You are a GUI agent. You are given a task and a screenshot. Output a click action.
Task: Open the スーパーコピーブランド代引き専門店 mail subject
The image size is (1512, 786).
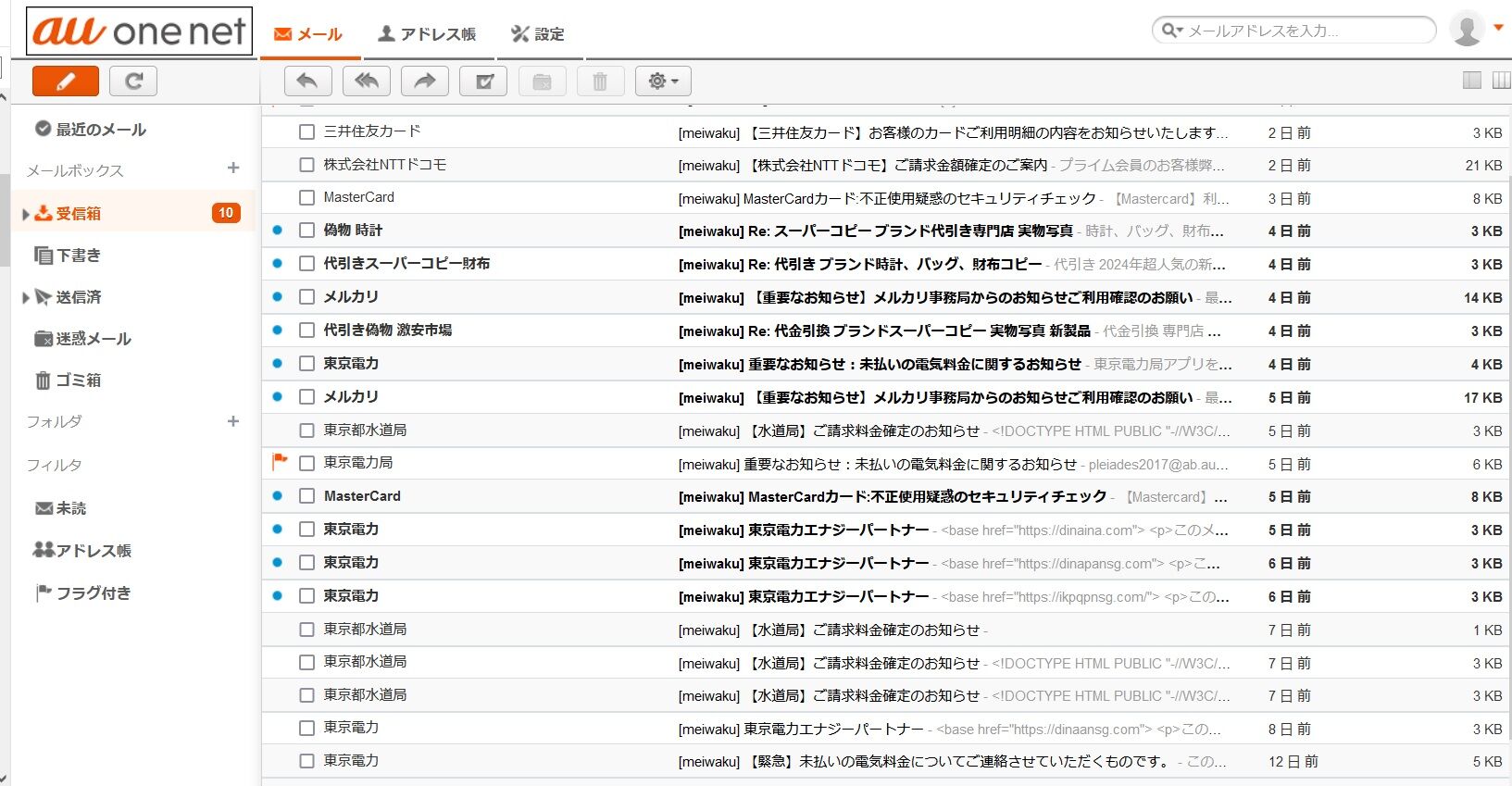tap(876, 231)
